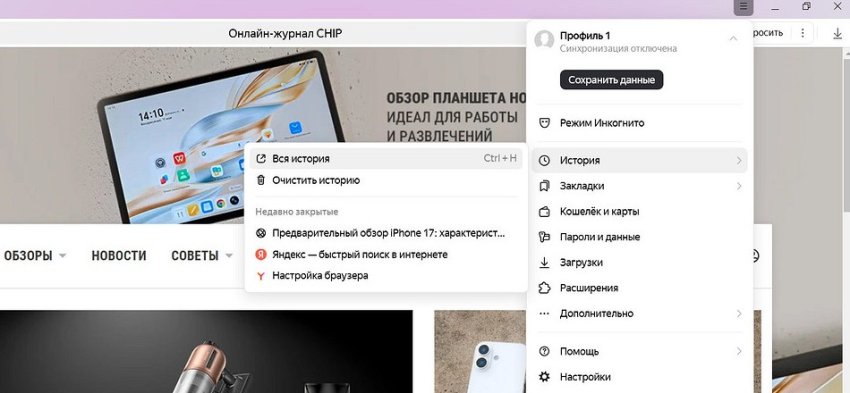
Task: Click the Incognito mode mask icon
Action: (x=544, y=123)
